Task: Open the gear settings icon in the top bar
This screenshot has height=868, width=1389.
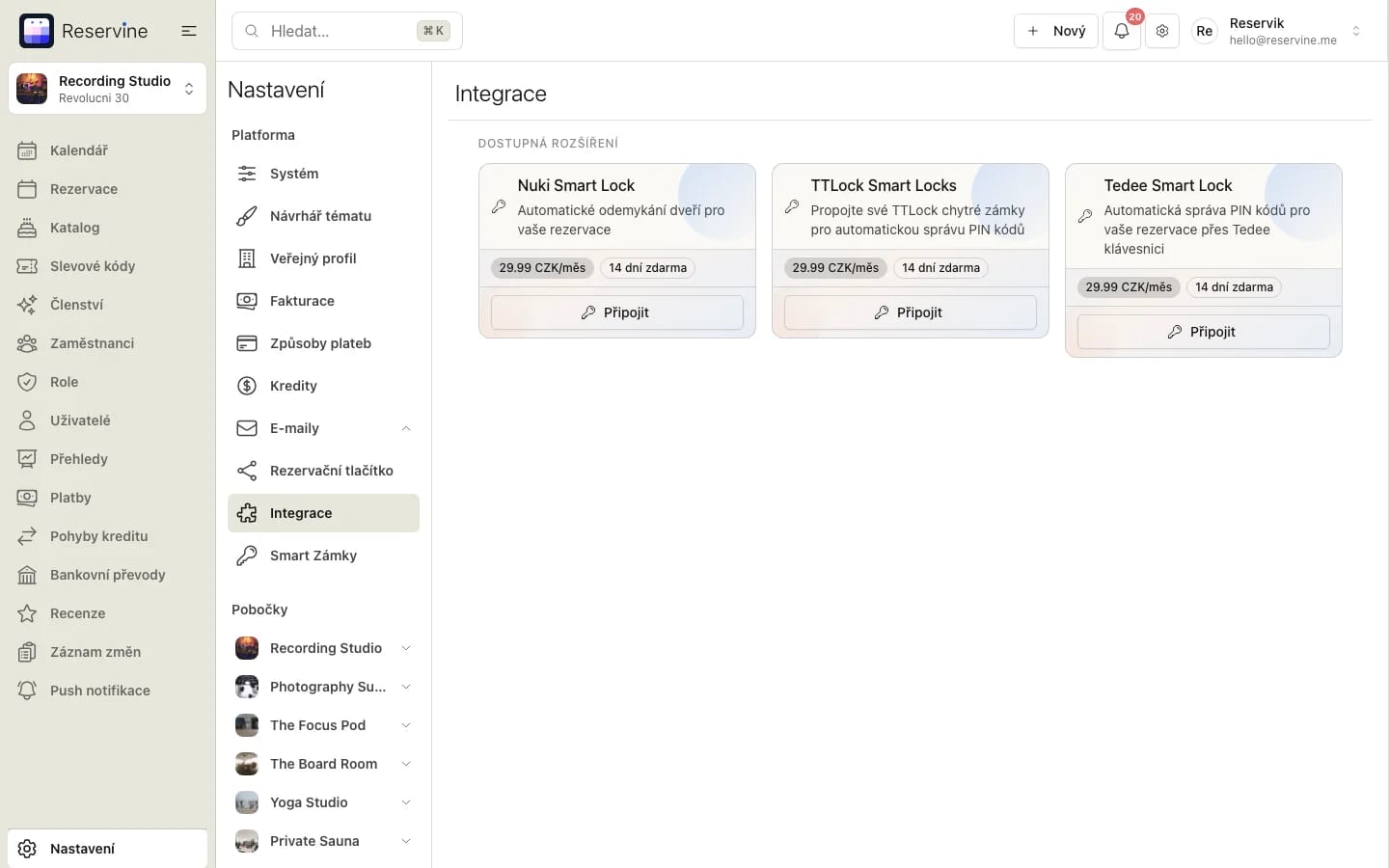Action: 1162,31
